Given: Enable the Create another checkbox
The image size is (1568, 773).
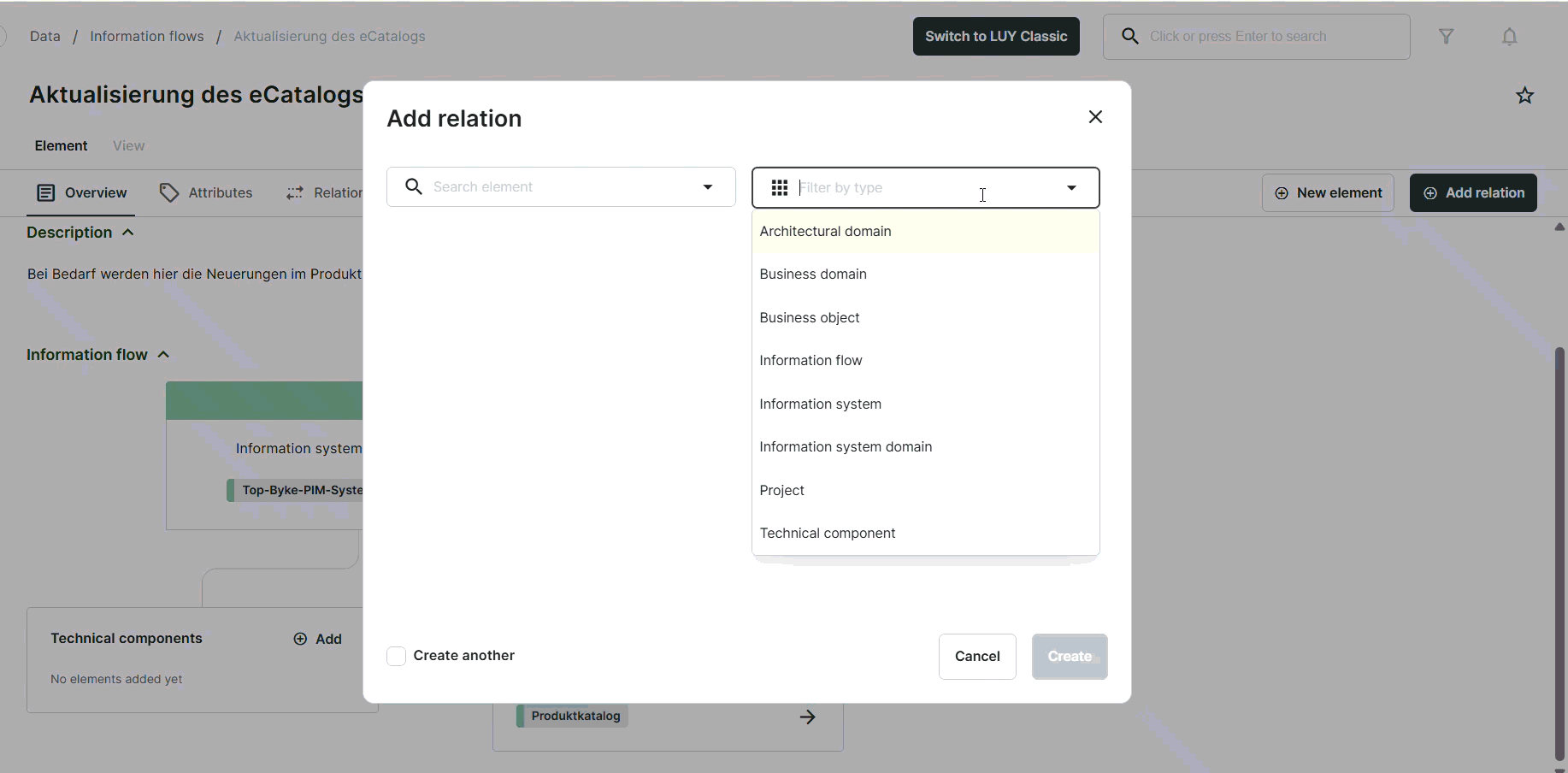Looking at the screenshot, I should click(x=396, y=656).
